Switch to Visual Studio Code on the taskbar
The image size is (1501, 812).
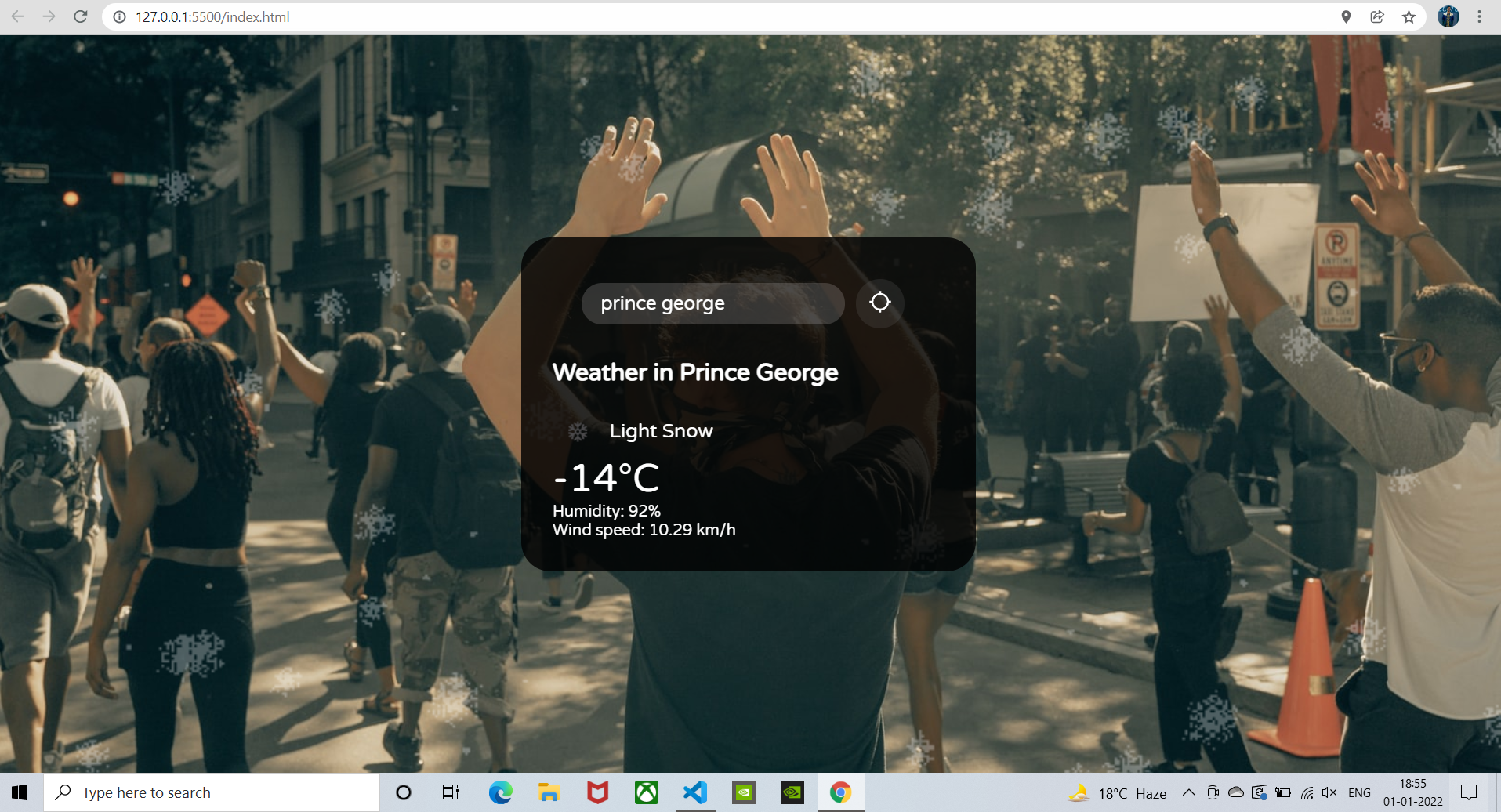click(694, 792)
